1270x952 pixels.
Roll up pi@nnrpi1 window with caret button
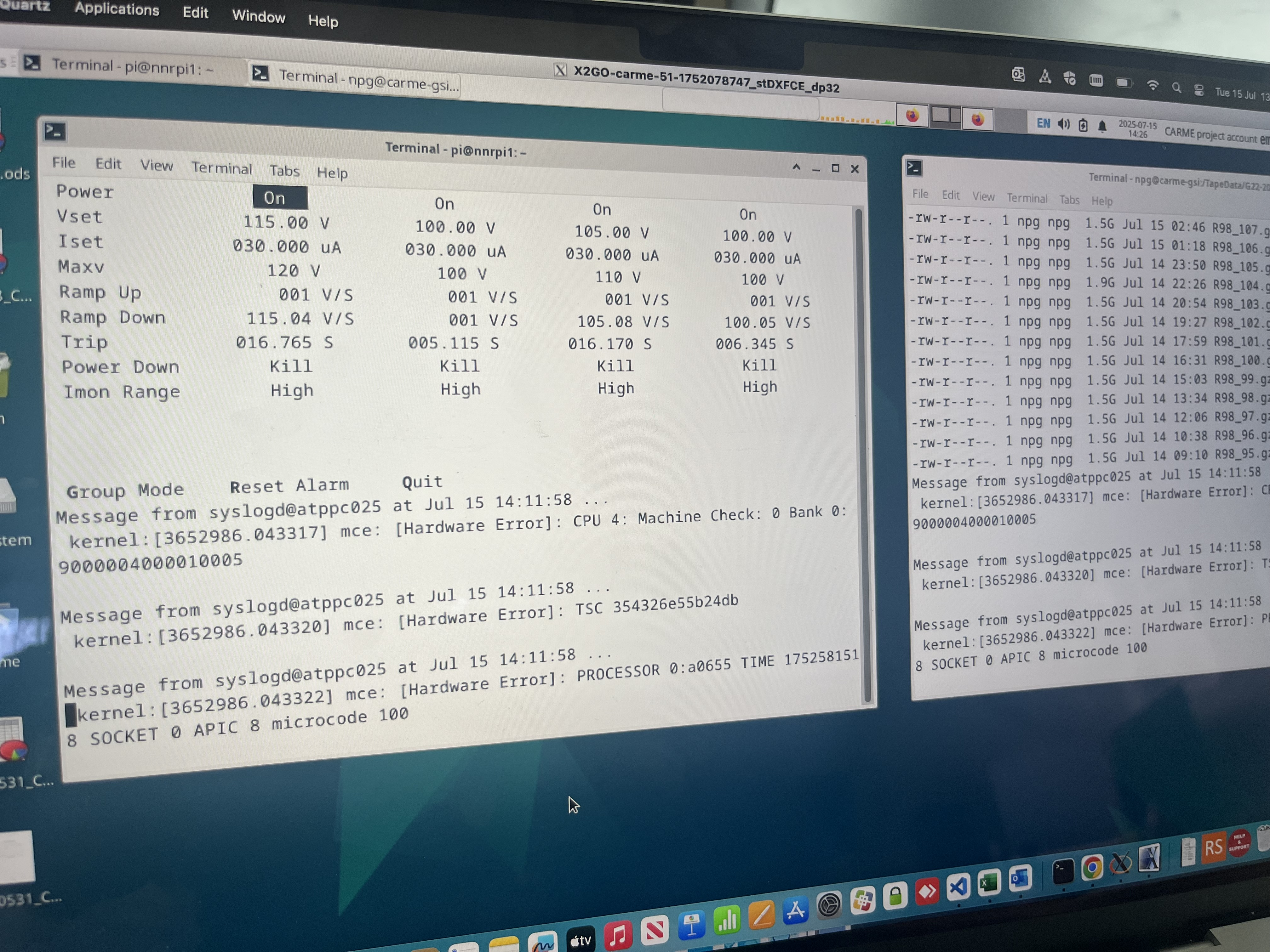coord(796,167)
